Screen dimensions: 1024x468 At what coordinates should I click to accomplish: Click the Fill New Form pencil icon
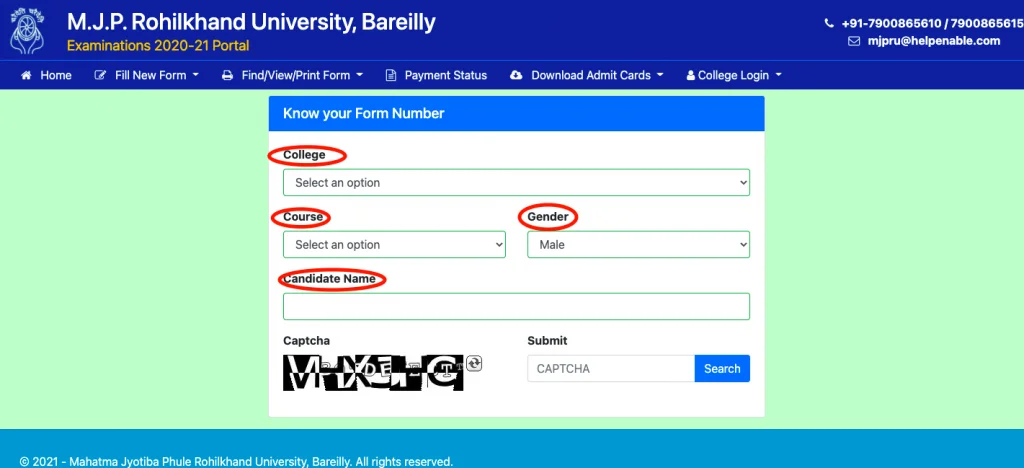pyautogui.click(x=100, y=75)
